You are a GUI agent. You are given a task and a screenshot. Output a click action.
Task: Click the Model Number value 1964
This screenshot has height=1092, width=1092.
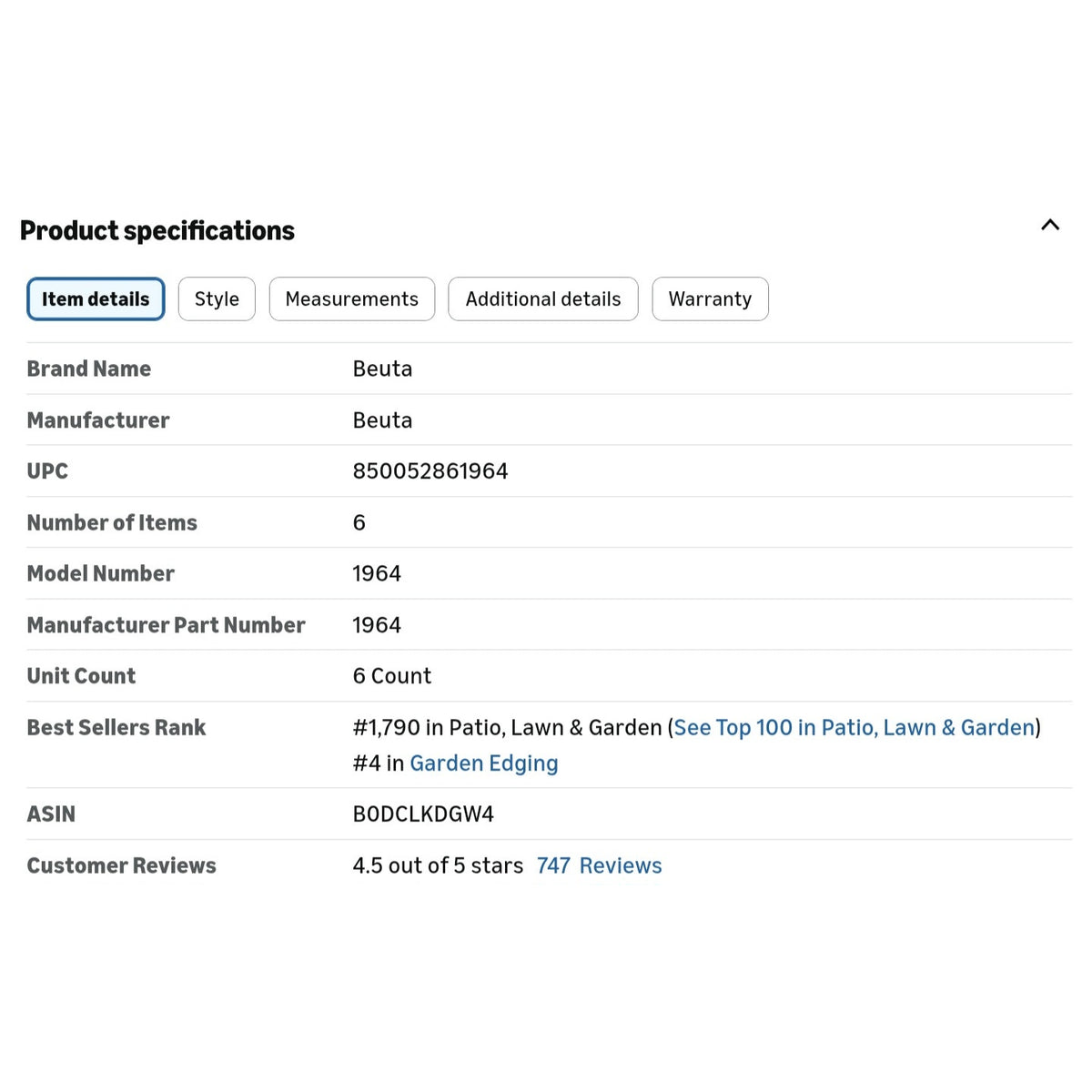click(x=377, y=574)
